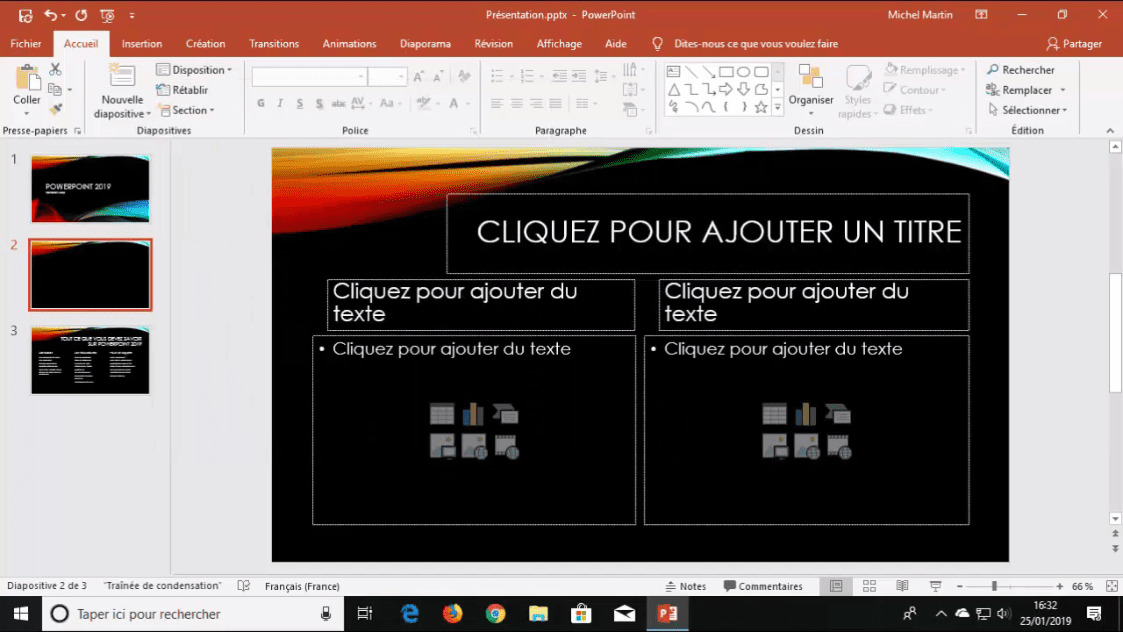Insert a table using the left placeholder icon

(x=442, y=414)
